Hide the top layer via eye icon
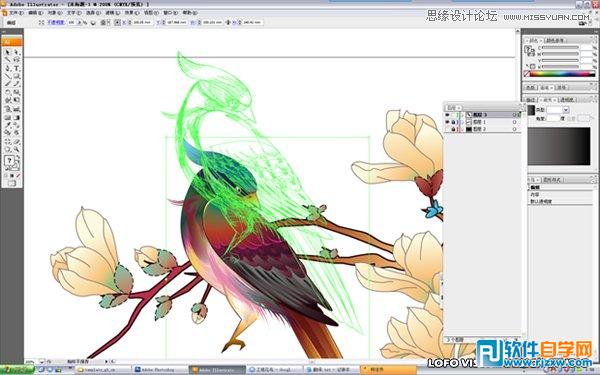This screenshot has width=600, height=375. [x=447, y=115]
